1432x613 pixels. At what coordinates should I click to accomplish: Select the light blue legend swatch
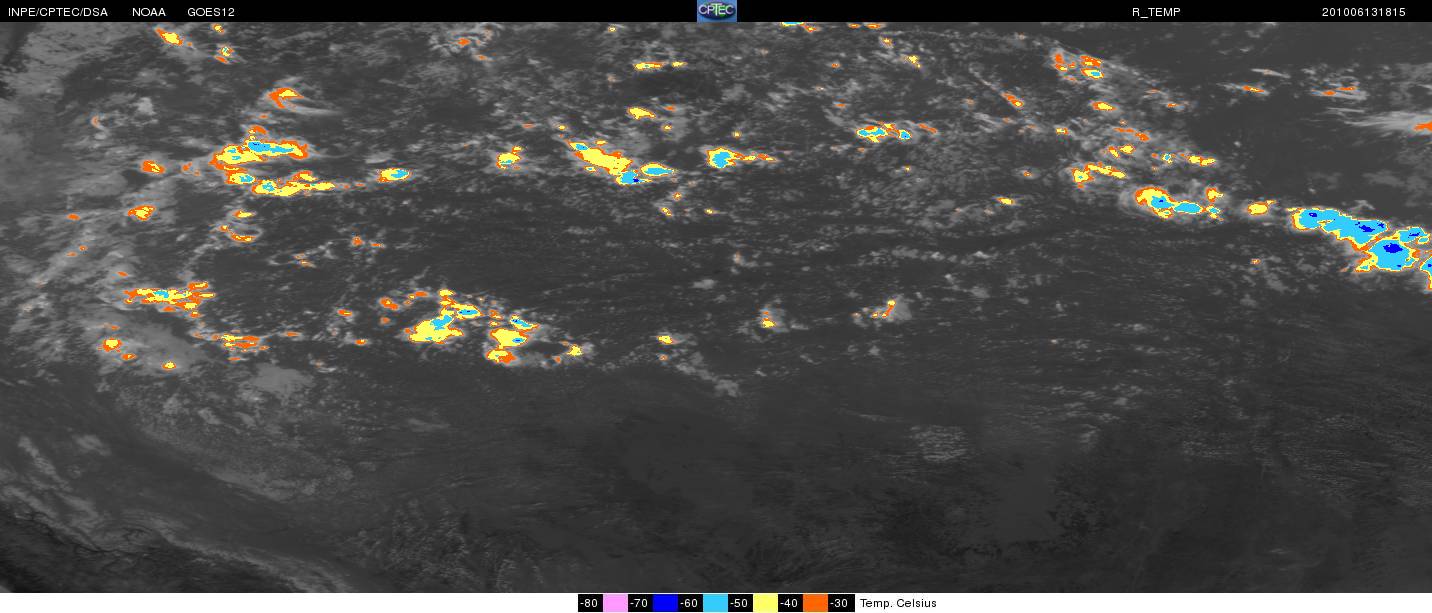coord(715,603)
